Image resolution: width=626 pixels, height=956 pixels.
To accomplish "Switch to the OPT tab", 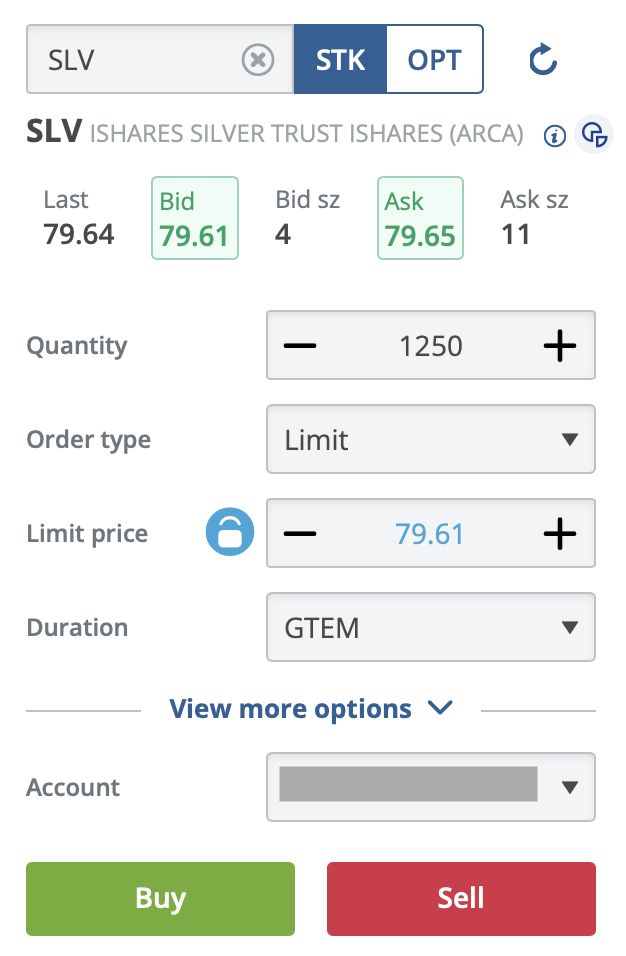I will click(435, 60).
